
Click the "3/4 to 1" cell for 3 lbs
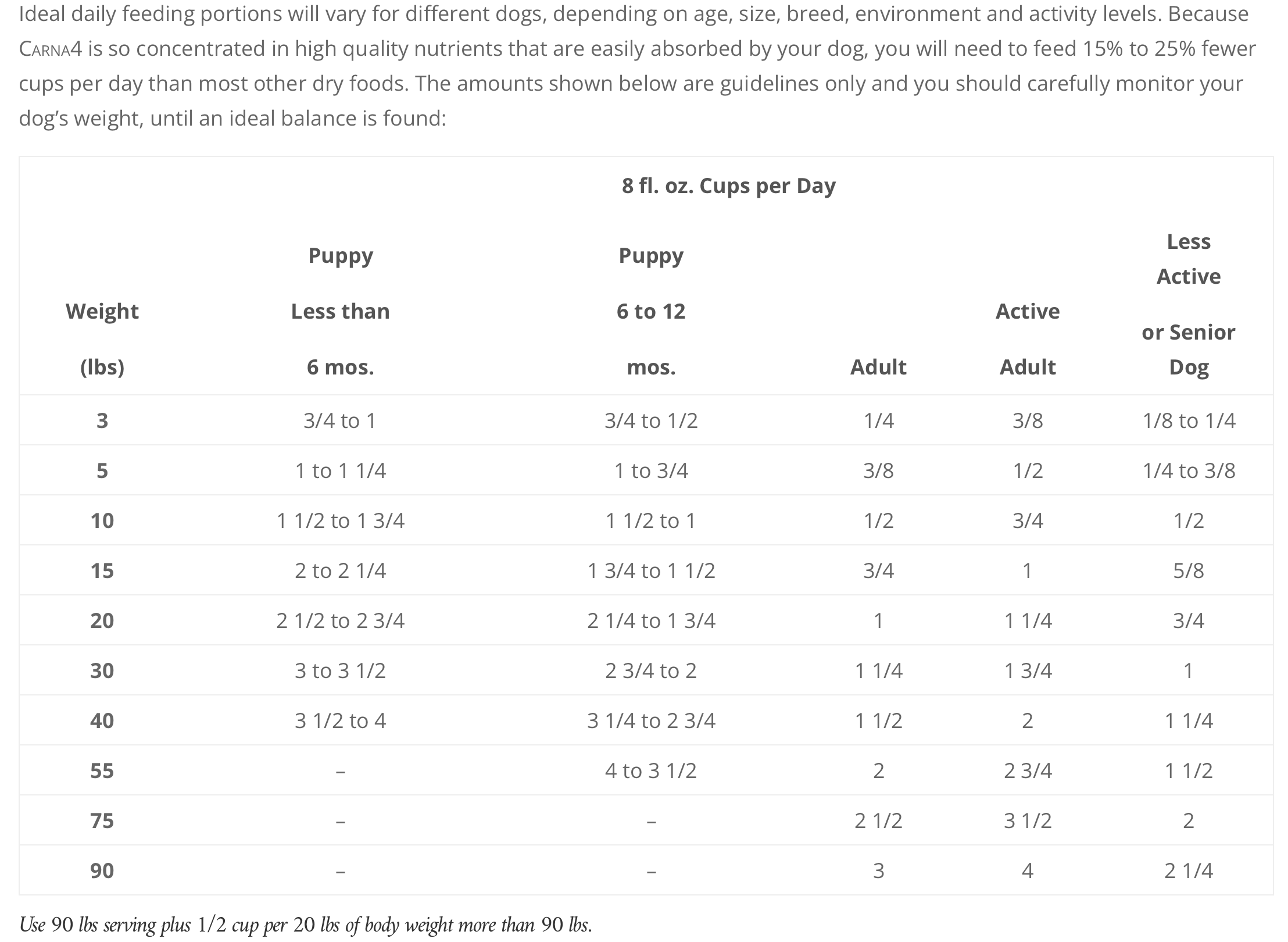click(340, 420)
